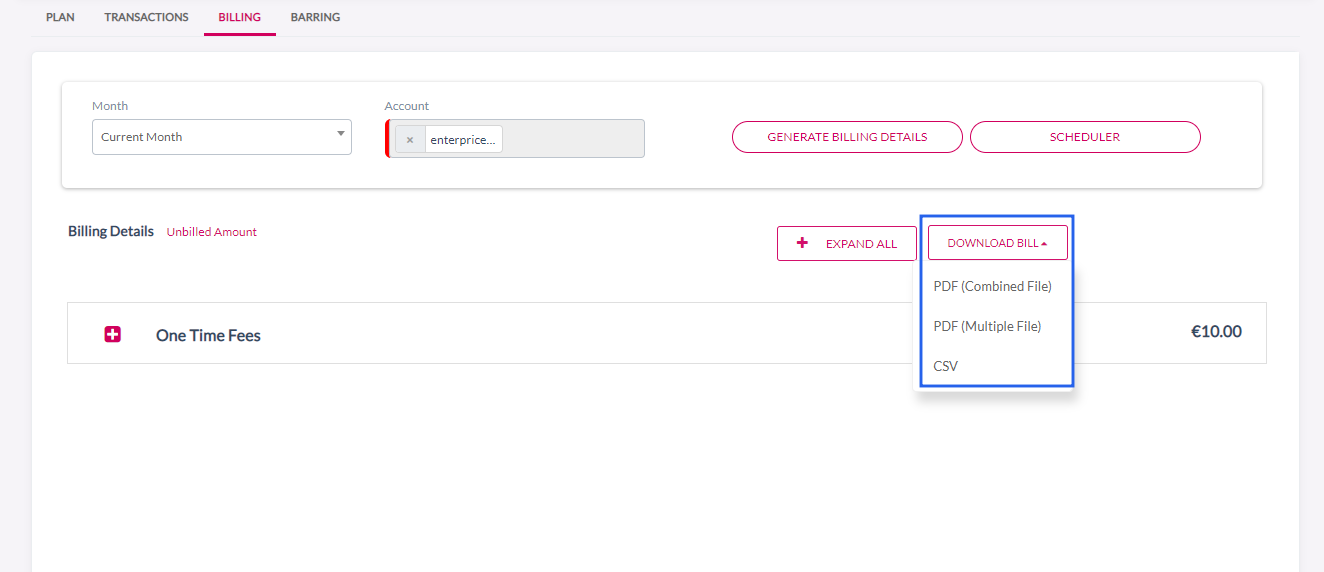
Task: Expand the One Time Fees plus icon
Action: (x=113, y=335)
